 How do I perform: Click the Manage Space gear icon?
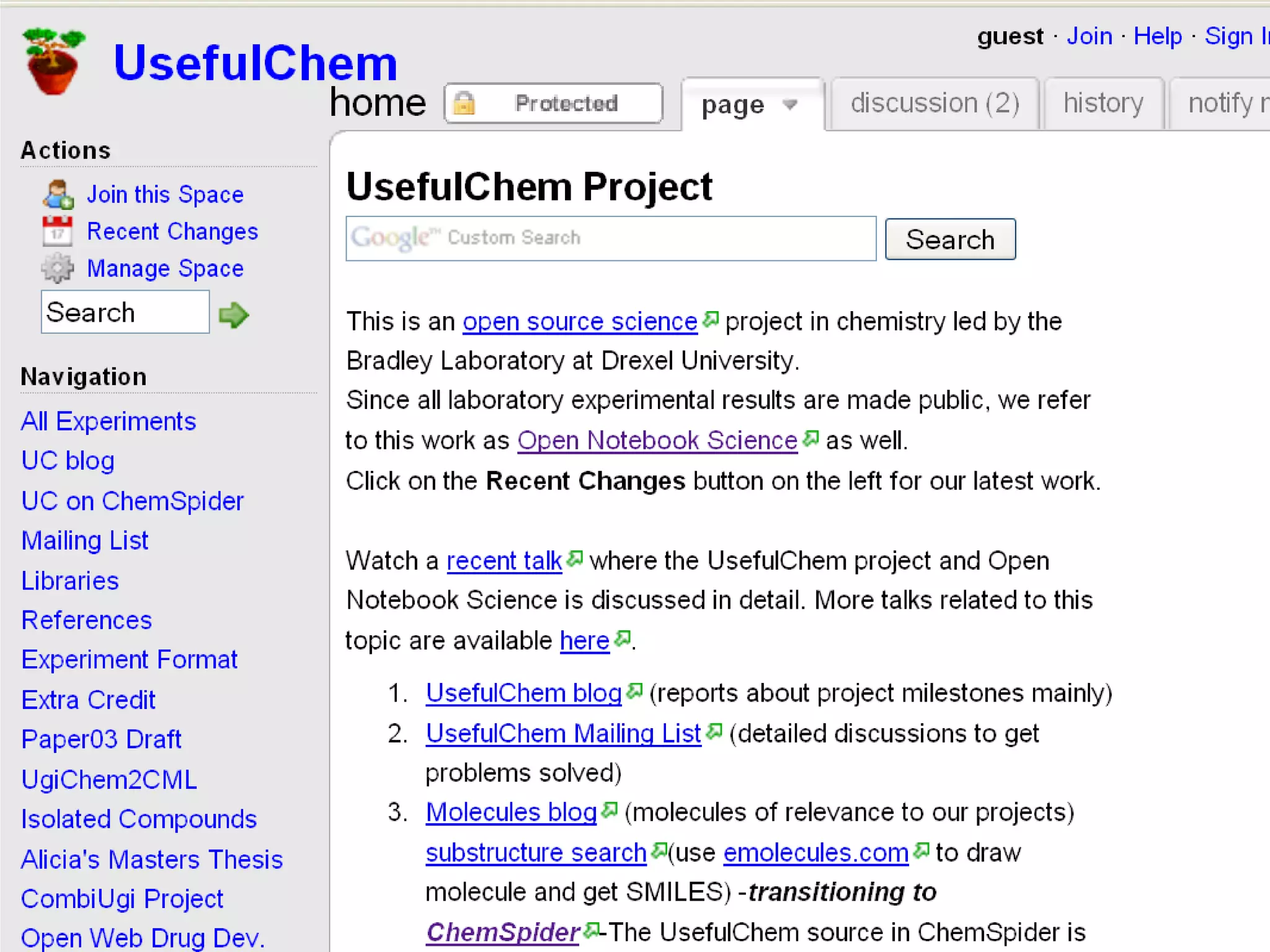click(x=57, y=268)
